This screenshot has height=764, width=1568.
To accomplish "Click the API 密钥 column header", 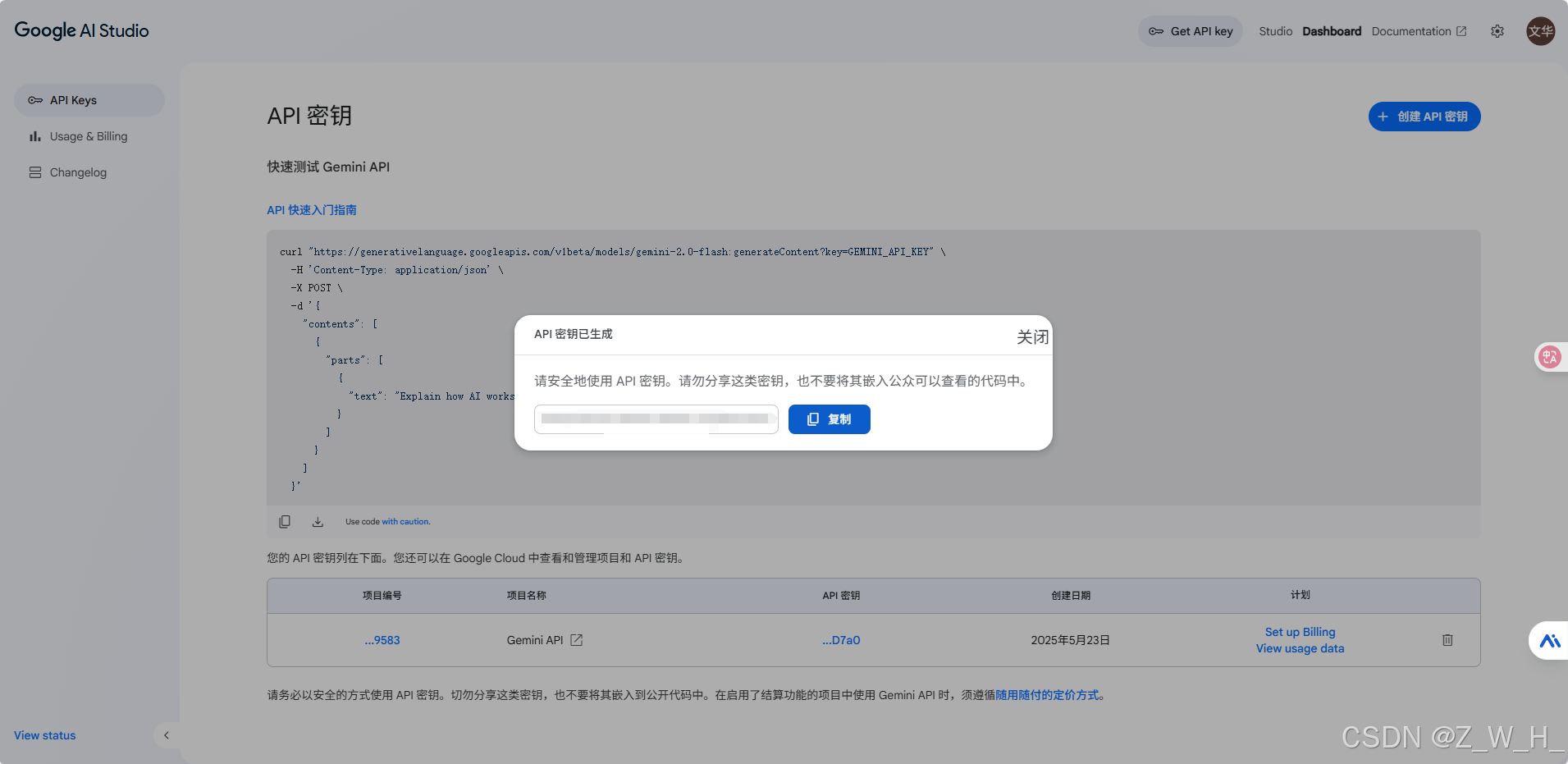I will coord(841,596).
